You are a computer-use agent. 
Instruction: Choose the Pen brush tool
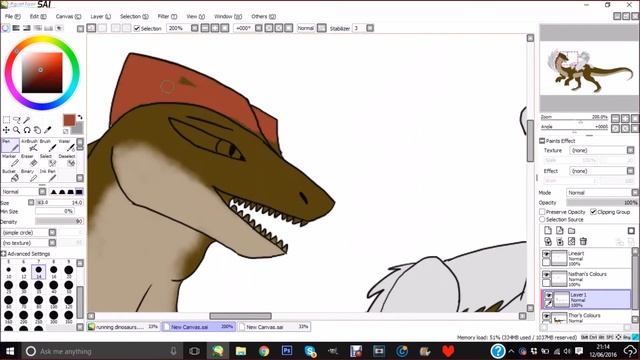click(10, 145)
